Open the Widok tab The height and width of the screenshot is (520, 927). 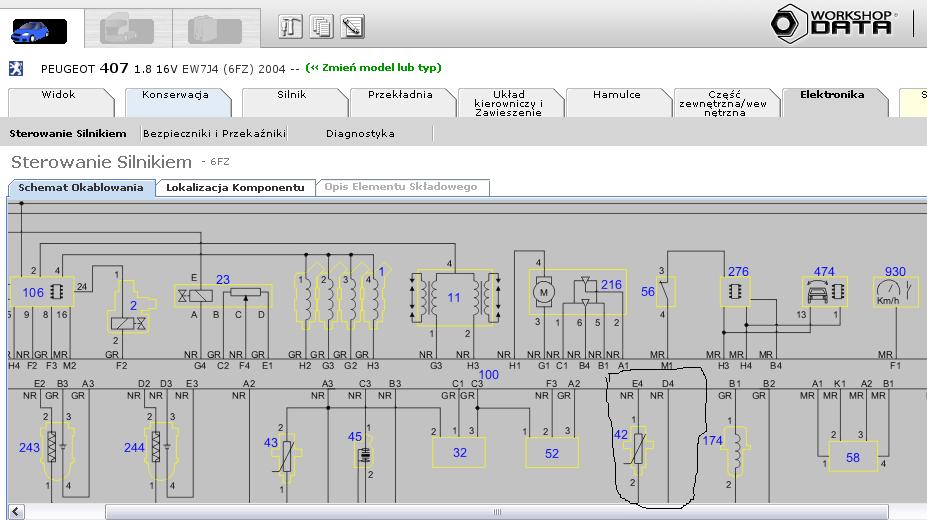pos(60,102)
